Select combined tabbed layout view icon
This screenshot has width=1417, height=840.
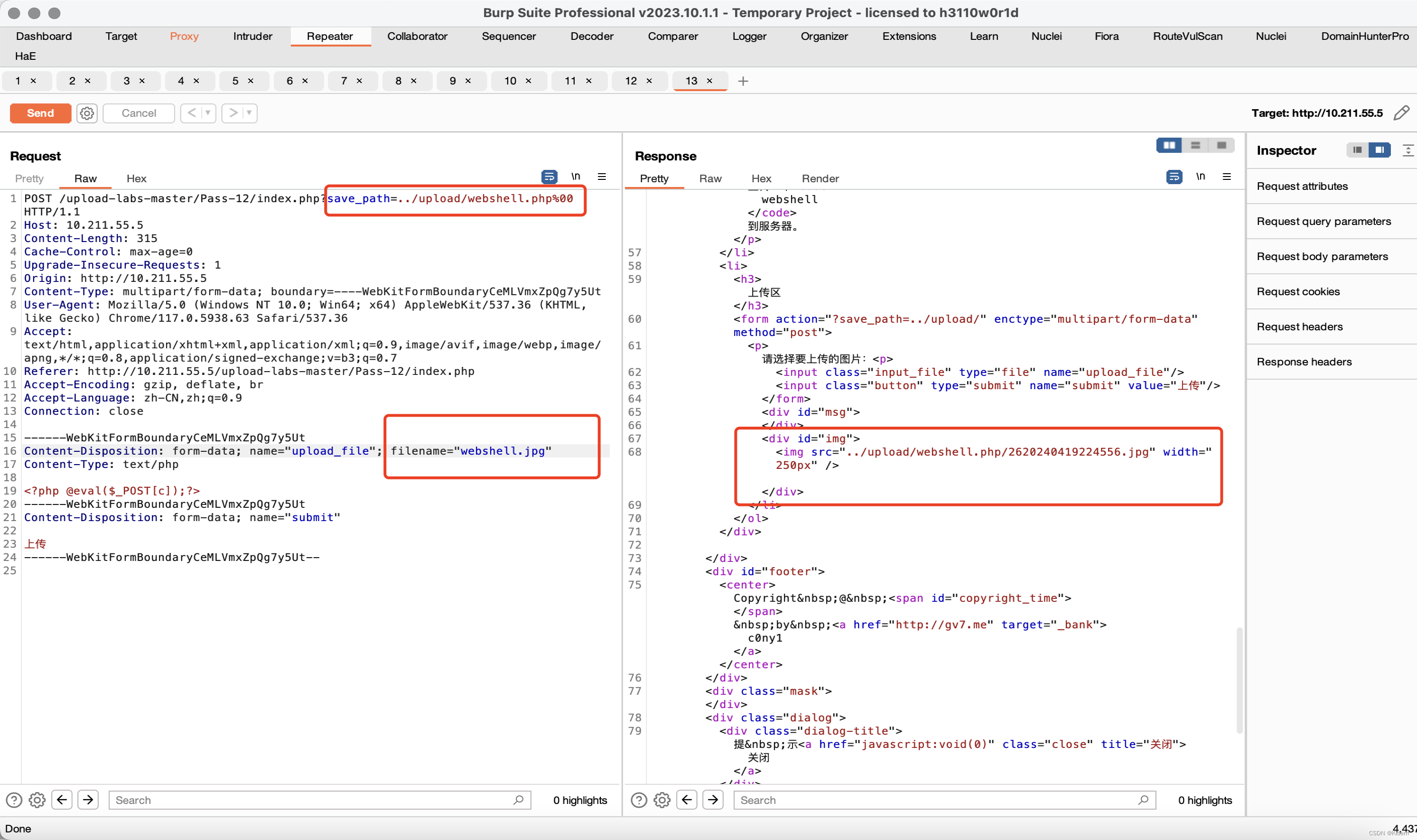[1221, 146]
